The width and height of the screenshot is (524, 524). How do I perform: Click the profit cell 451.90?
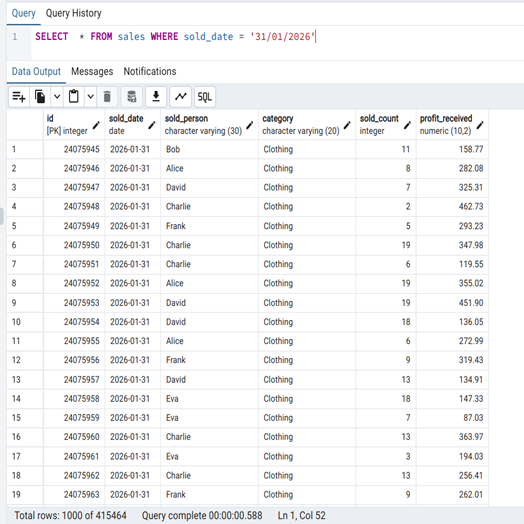click(x=452, y=303)
